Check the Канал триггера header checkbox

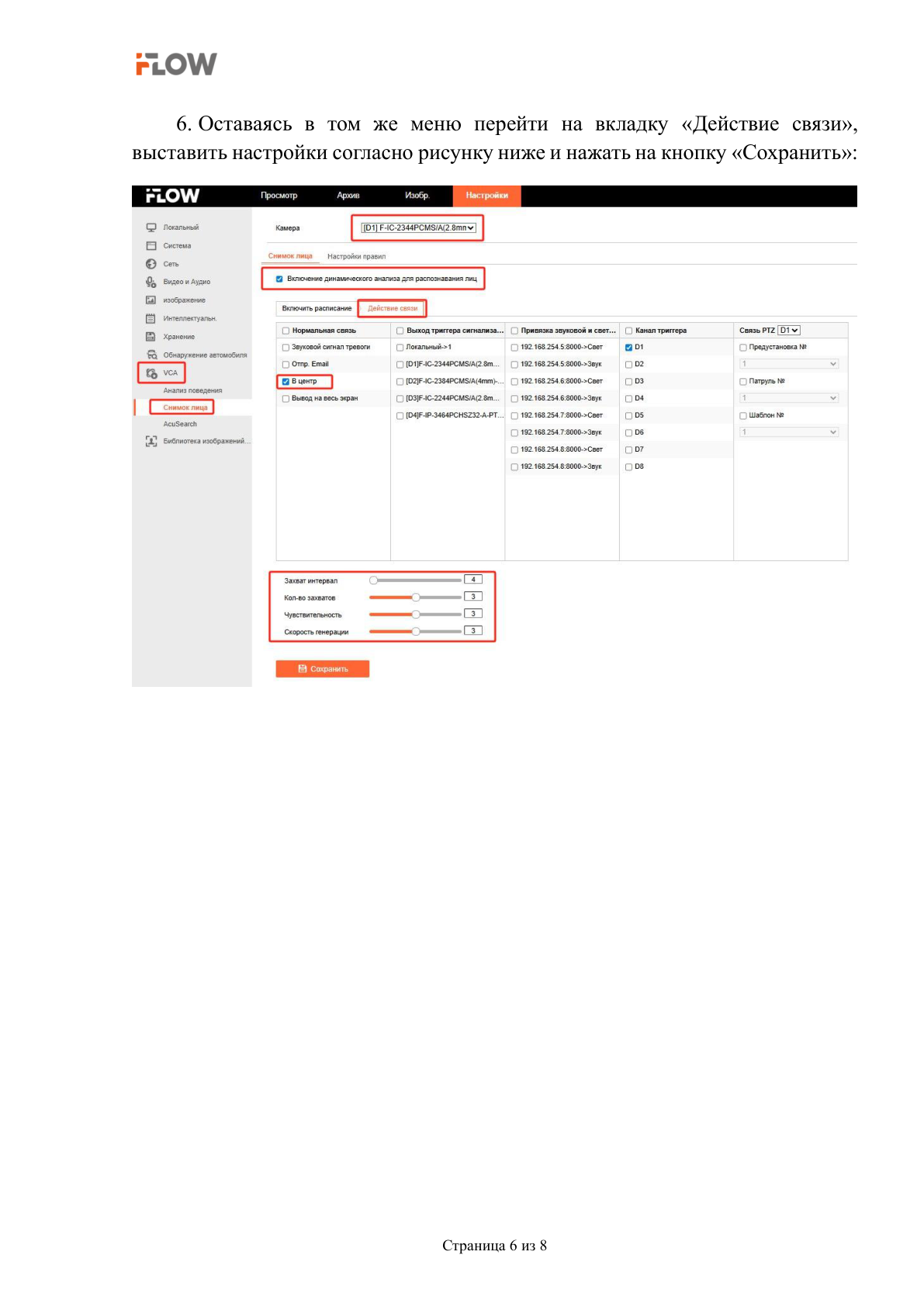pyautogui.click(x=629, y=331)
